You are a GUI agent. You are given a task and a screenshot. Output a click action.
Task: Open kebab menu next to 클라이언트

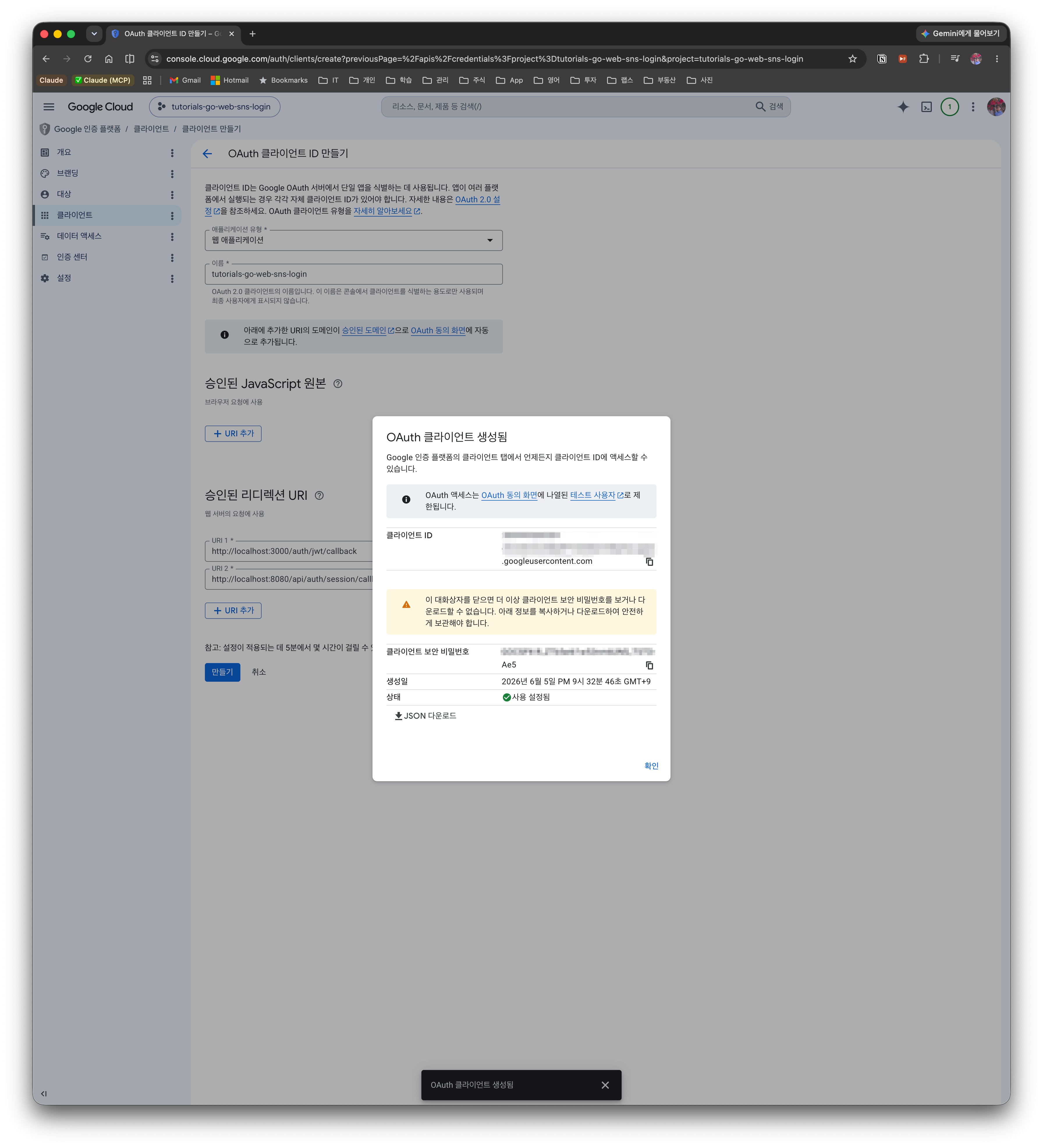(x=172, y=216)
